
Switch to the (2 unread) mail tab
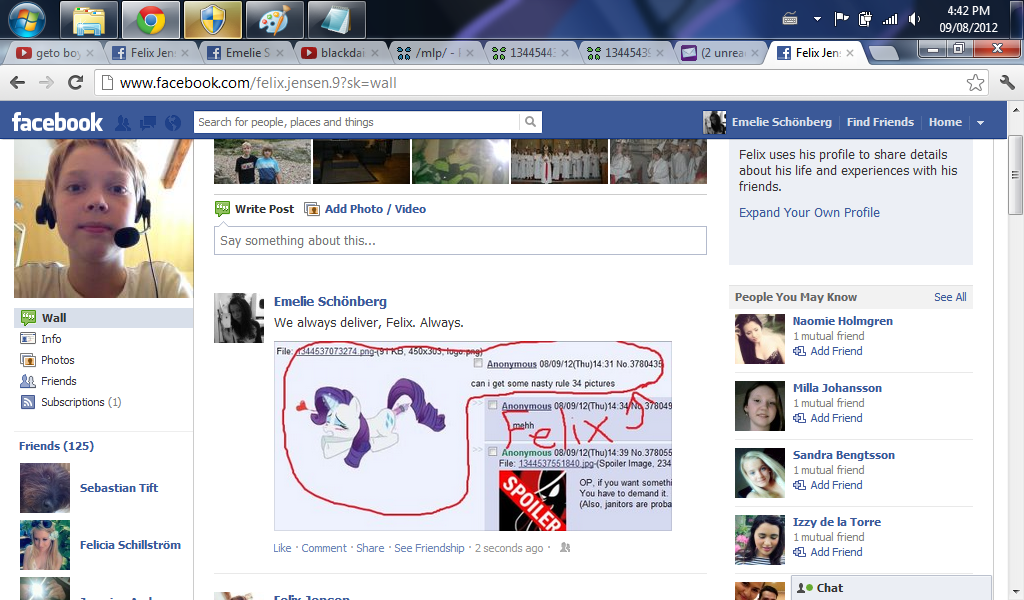click(718, 53)
